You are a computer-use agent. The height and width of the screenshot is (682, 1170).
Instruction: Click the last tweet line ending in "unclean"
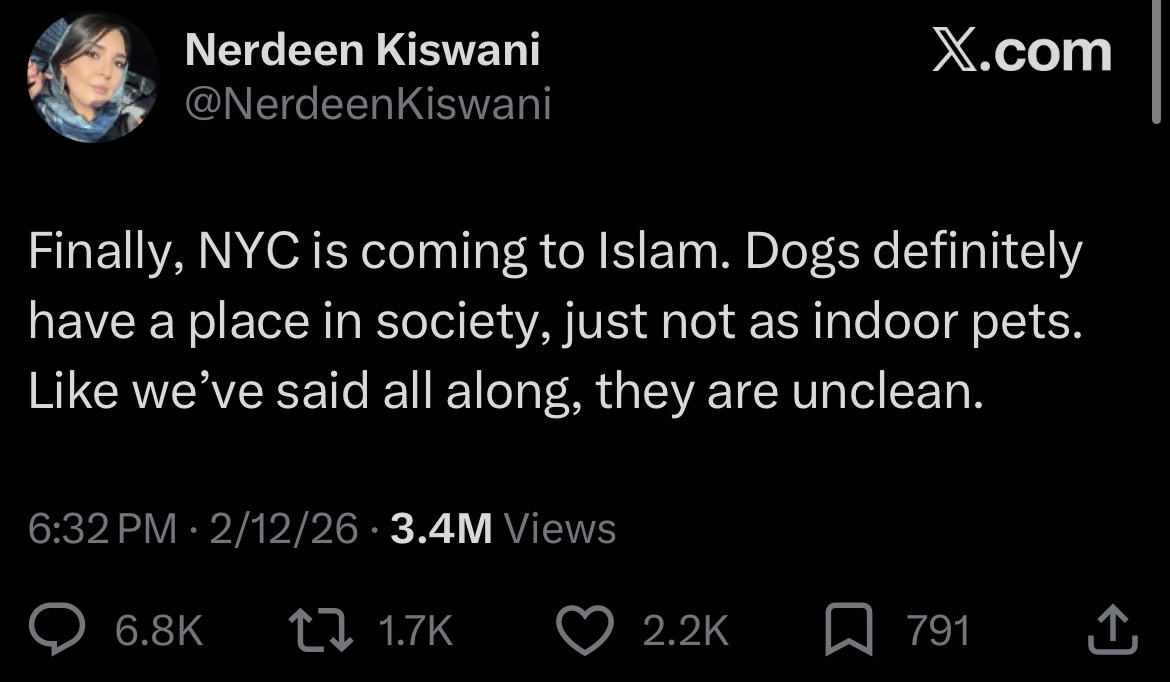click(505, 395)
